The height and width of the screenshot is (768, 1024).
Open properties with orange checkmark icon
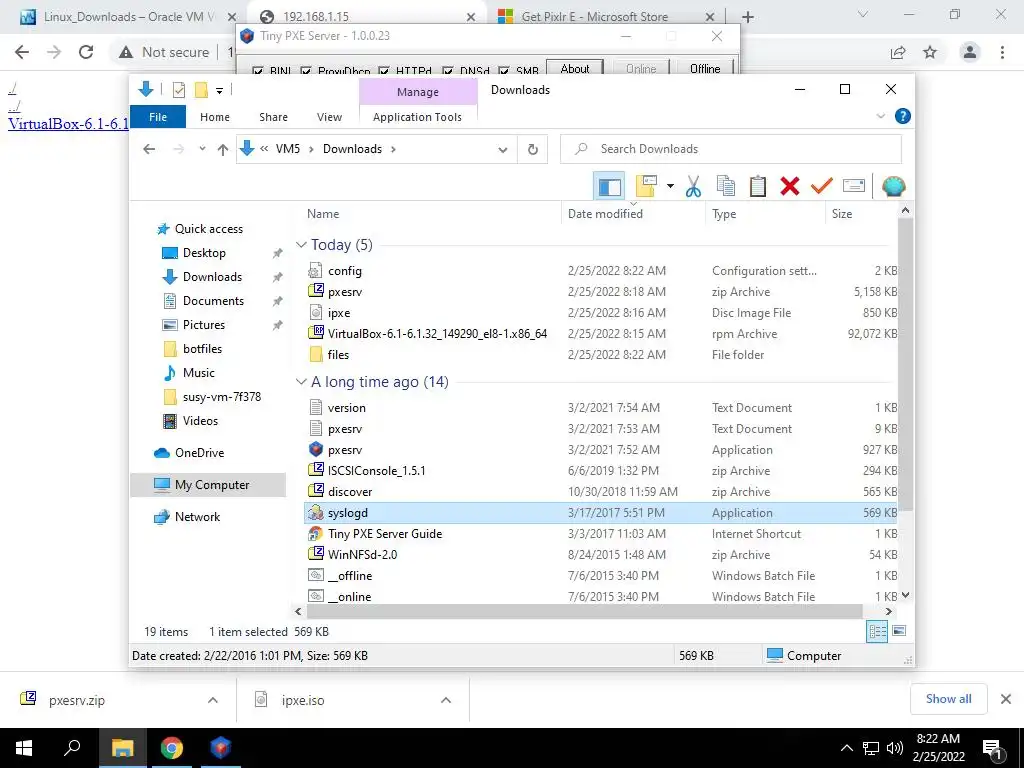822,186
